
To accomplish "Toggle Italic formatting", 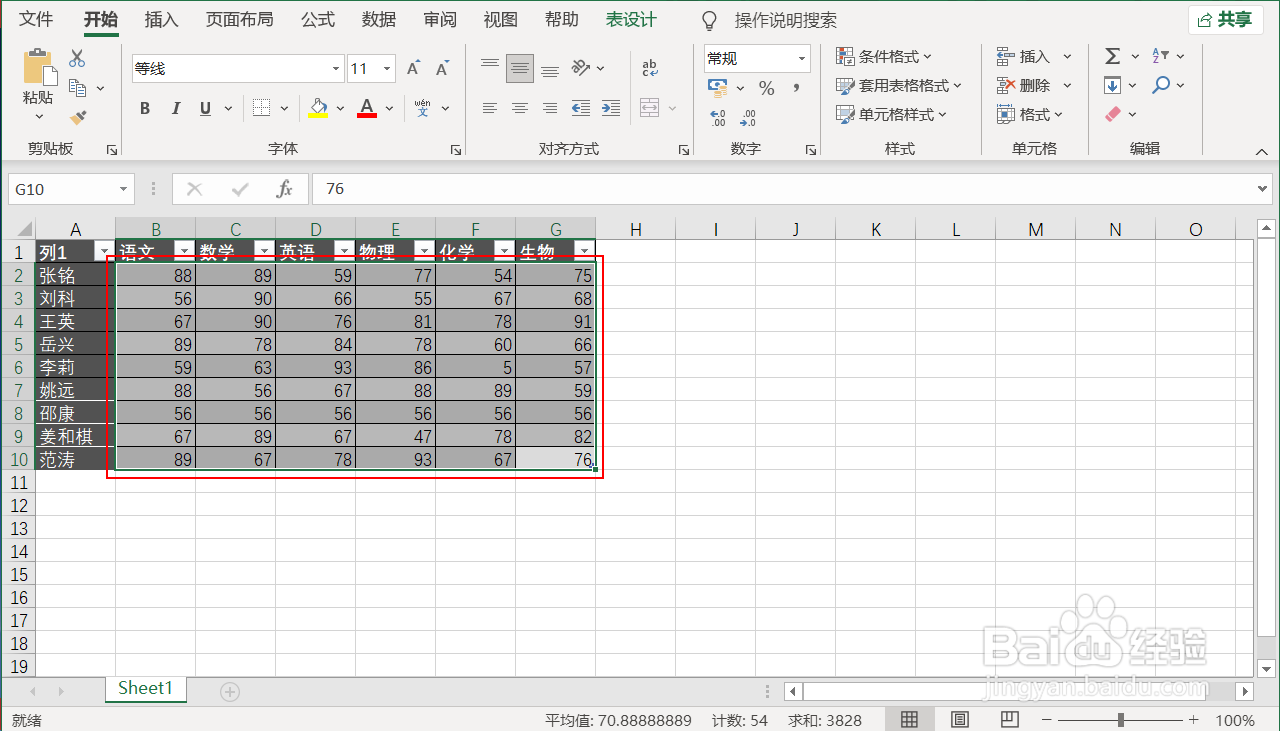I will click(176, 109).
